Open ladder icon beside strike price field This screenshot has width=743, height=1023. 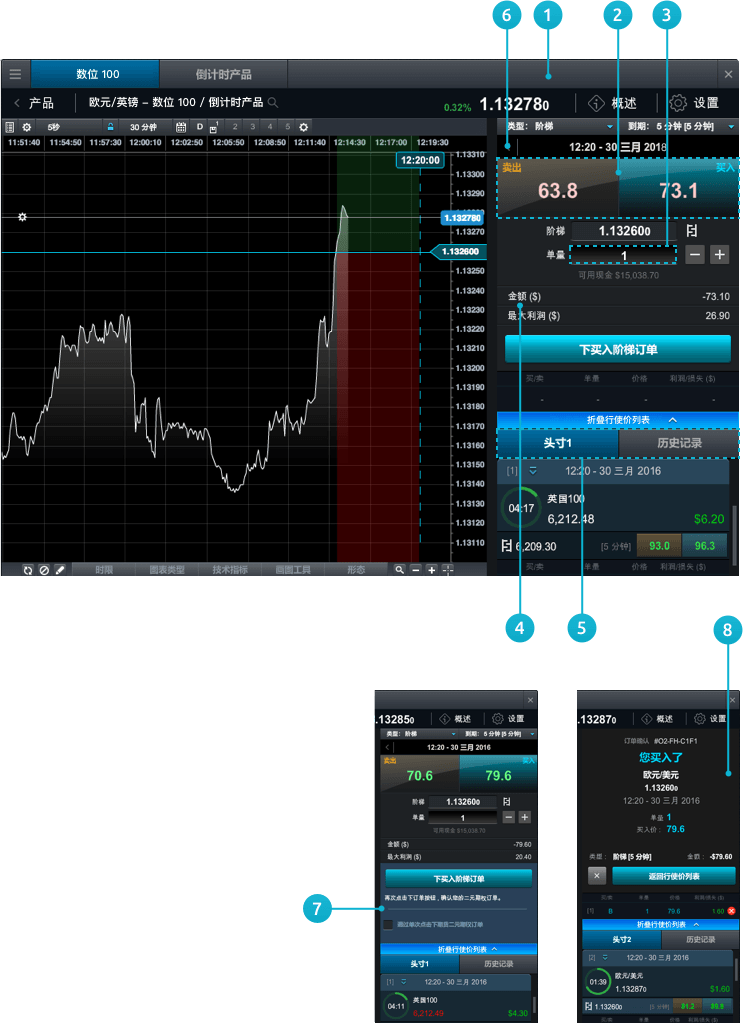coord(692,230)
